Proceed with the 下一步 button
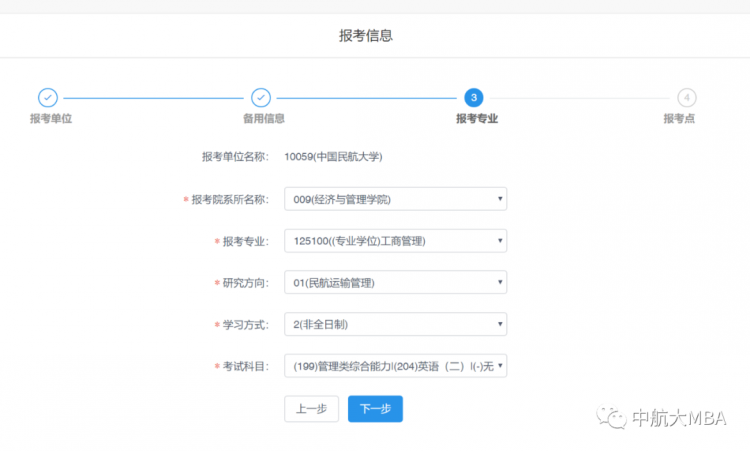 tap(375, 409)
